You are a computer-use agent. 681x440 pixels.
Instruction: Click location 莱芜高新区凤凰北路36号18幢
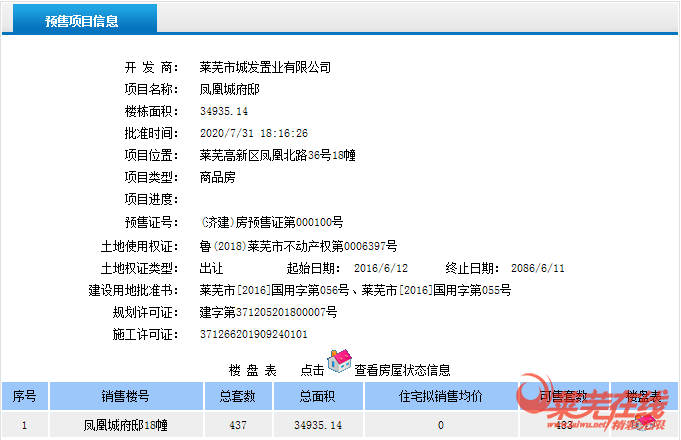[278, 155]
